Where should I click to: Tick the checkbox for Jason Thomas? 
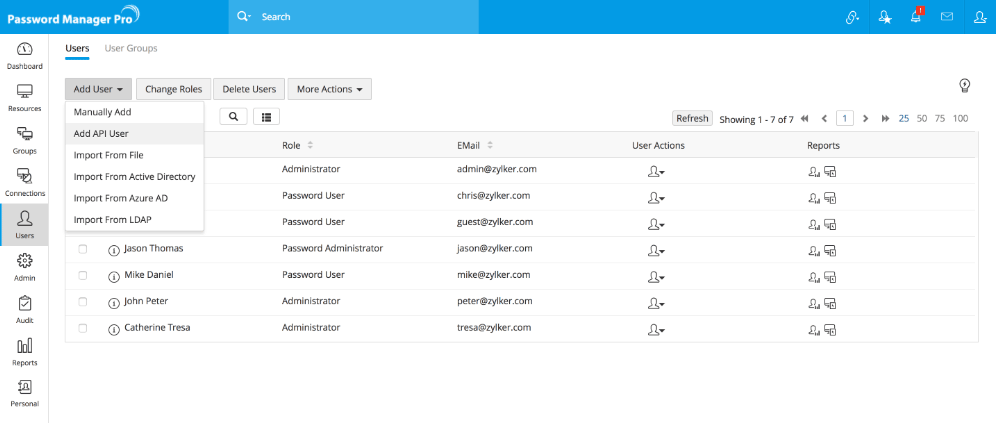[x=83, y=249]
